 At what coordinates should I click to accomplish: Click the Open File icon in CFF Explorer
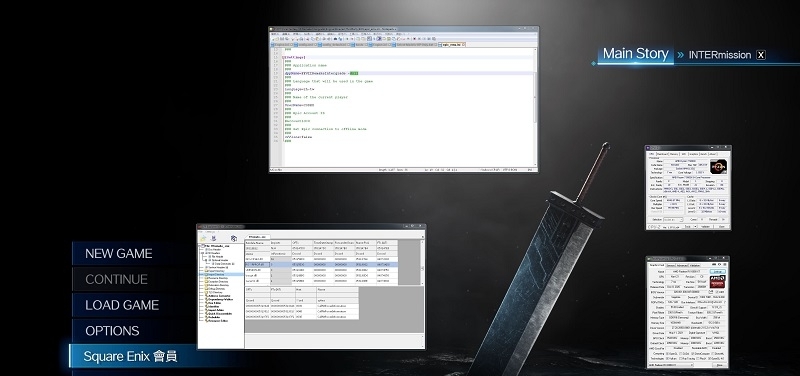[203, 238]
